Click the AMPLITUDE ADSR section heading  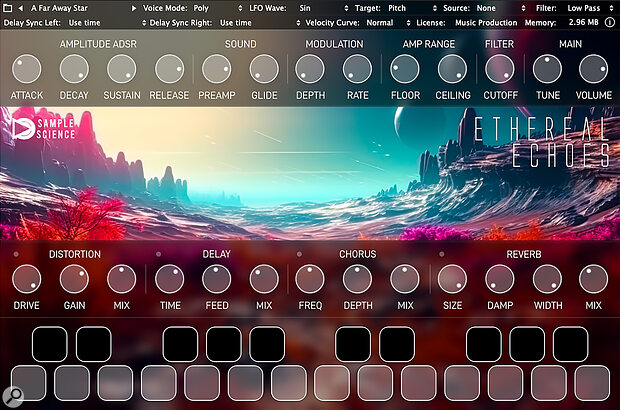pos(98,44)
